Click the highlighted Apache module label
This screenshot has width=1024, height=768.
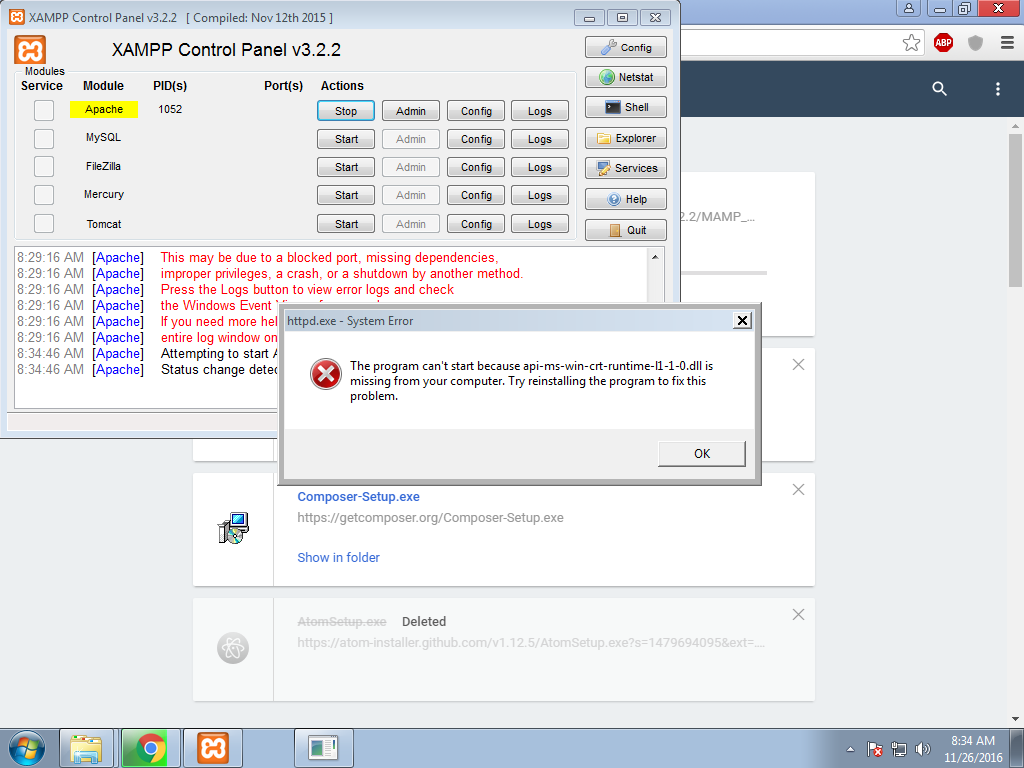point(104,109)
